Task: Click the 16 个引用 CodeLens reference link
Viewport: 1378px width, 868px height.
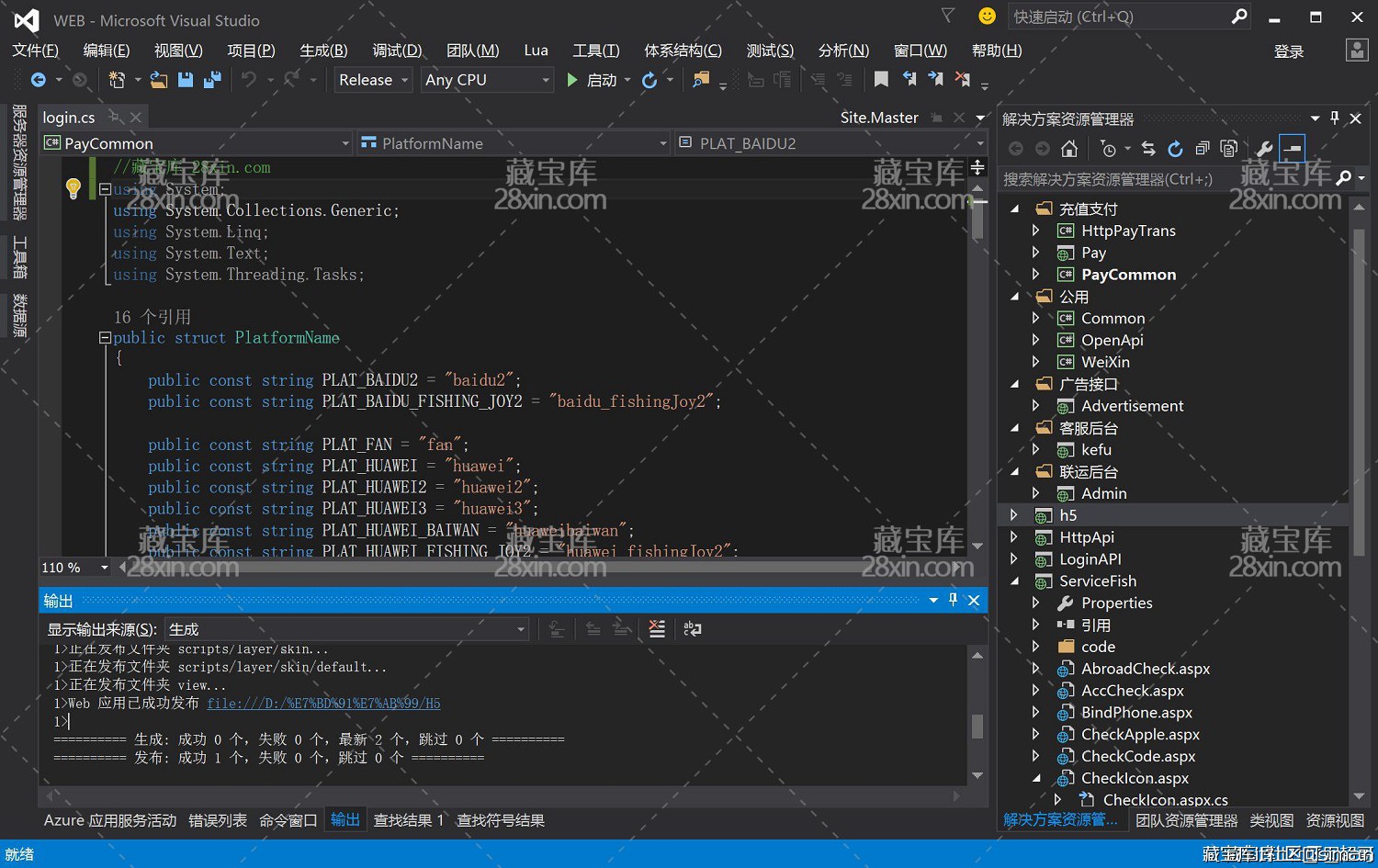Action: click(152, 317)
